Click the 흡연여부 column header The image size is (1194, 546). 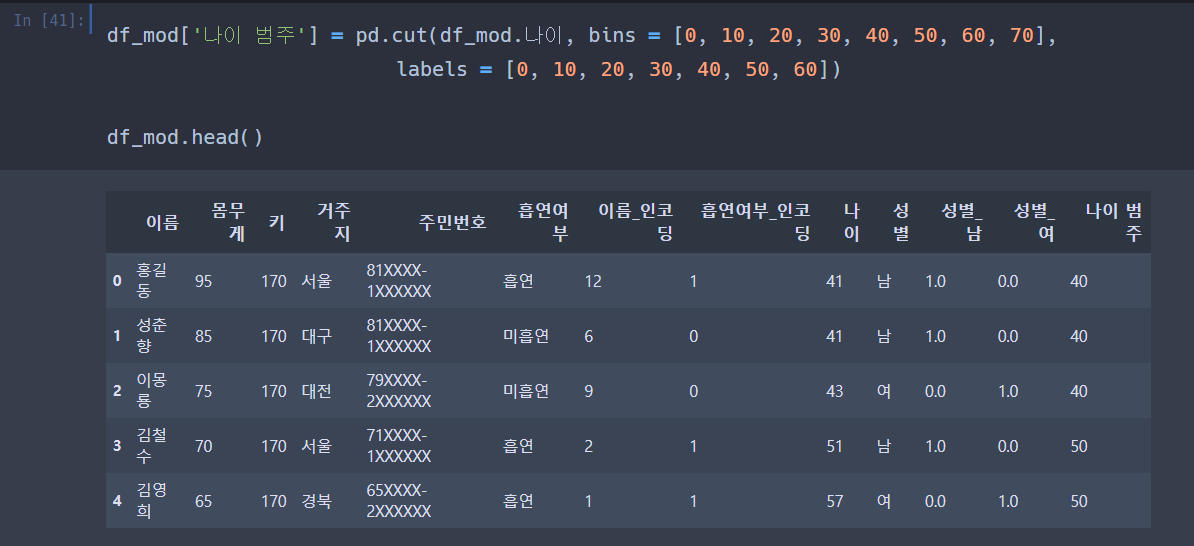(x=543, y=222)
